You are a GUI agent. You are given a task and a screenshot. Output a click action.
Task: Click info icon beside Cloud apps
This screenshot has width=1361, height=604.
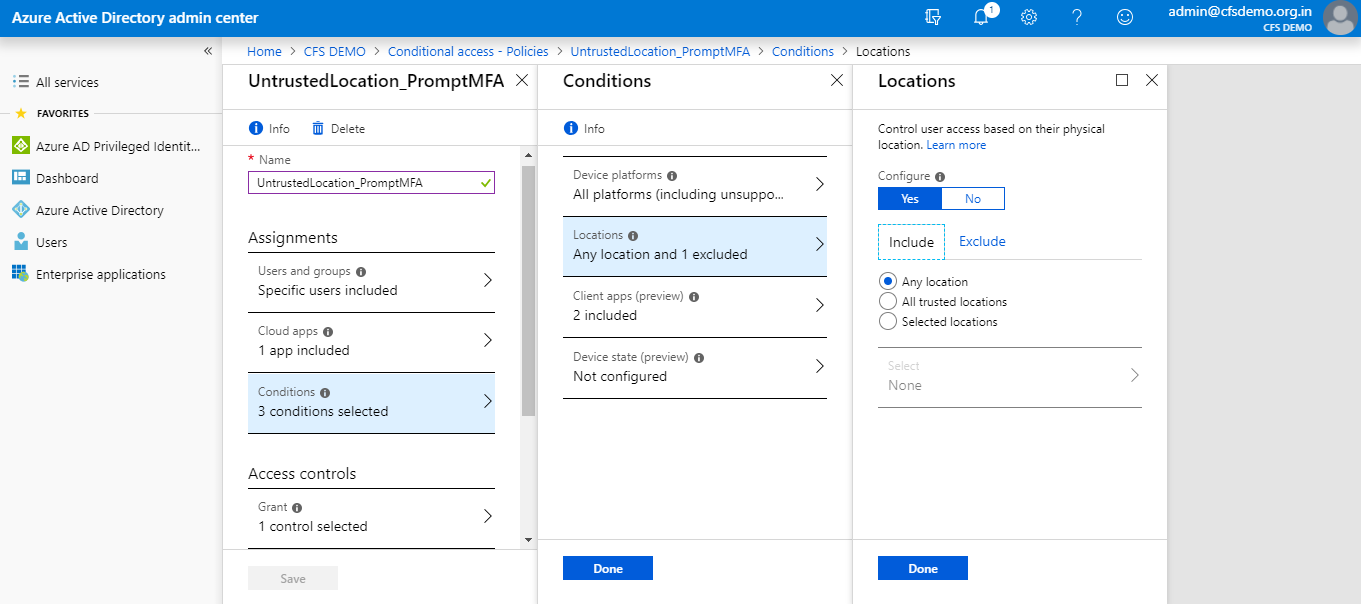point(328,331)
